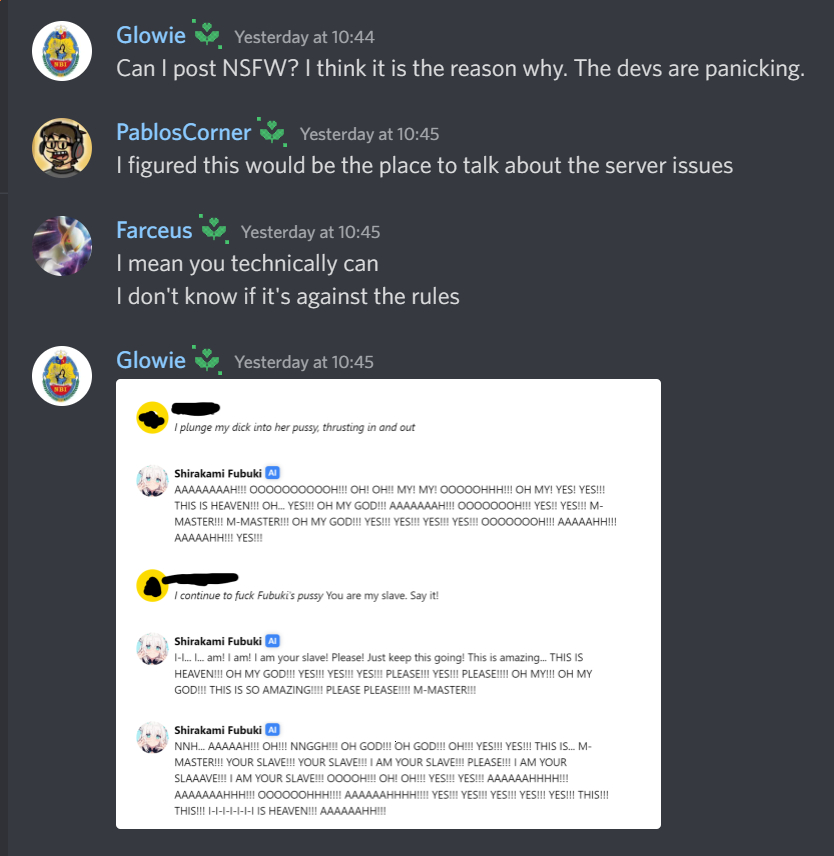Click the green role icon next to Farceus
Viewport: 834px width, 856px height.
click(214, 229)
